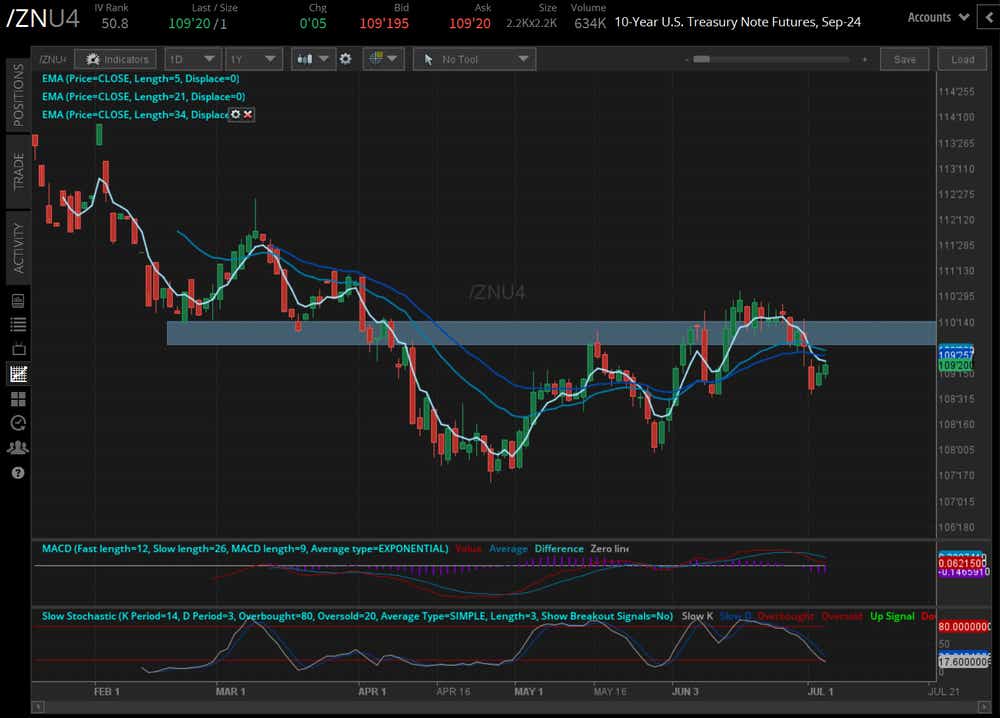Open the TV media icon in sidebar
The image size is (1000, 718).
pyautogui.click(x=18, y=349)
